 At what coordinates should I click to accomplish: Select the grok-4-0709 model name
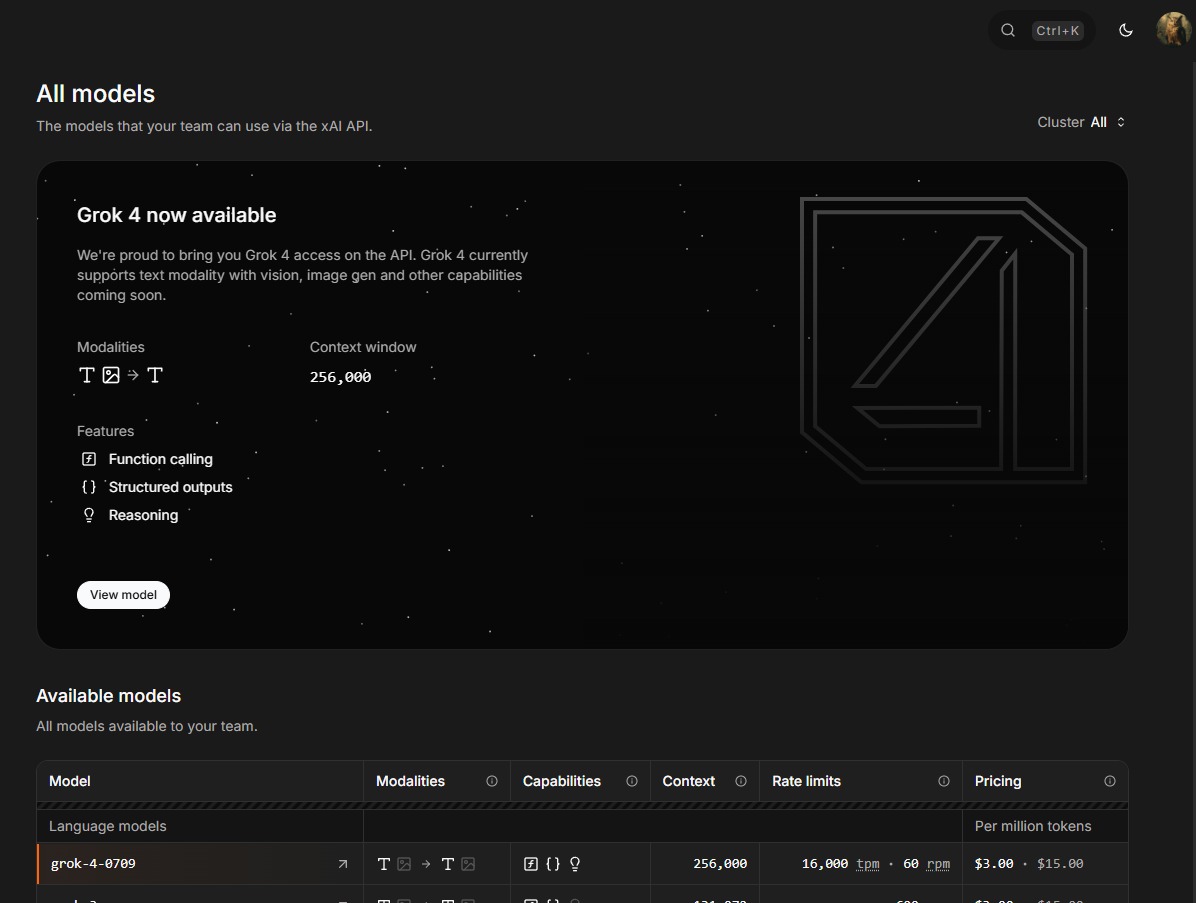93,864
